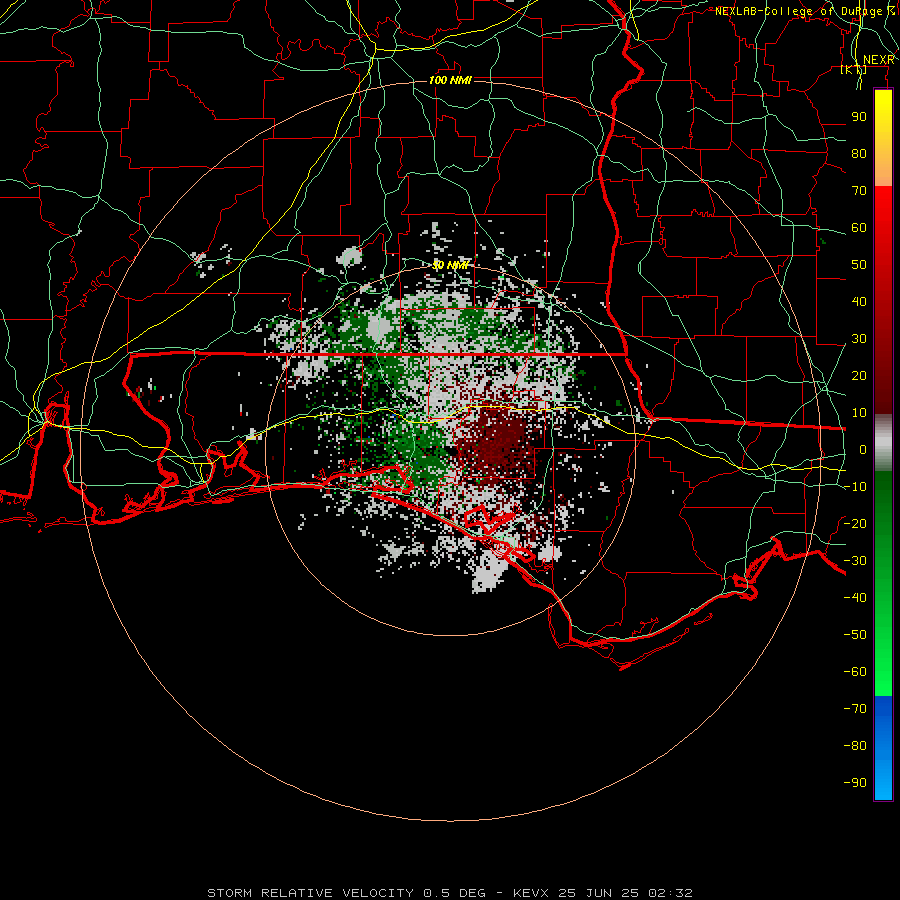
Task: Click the -60 value on velocity scale
Action: click(855, 672)
